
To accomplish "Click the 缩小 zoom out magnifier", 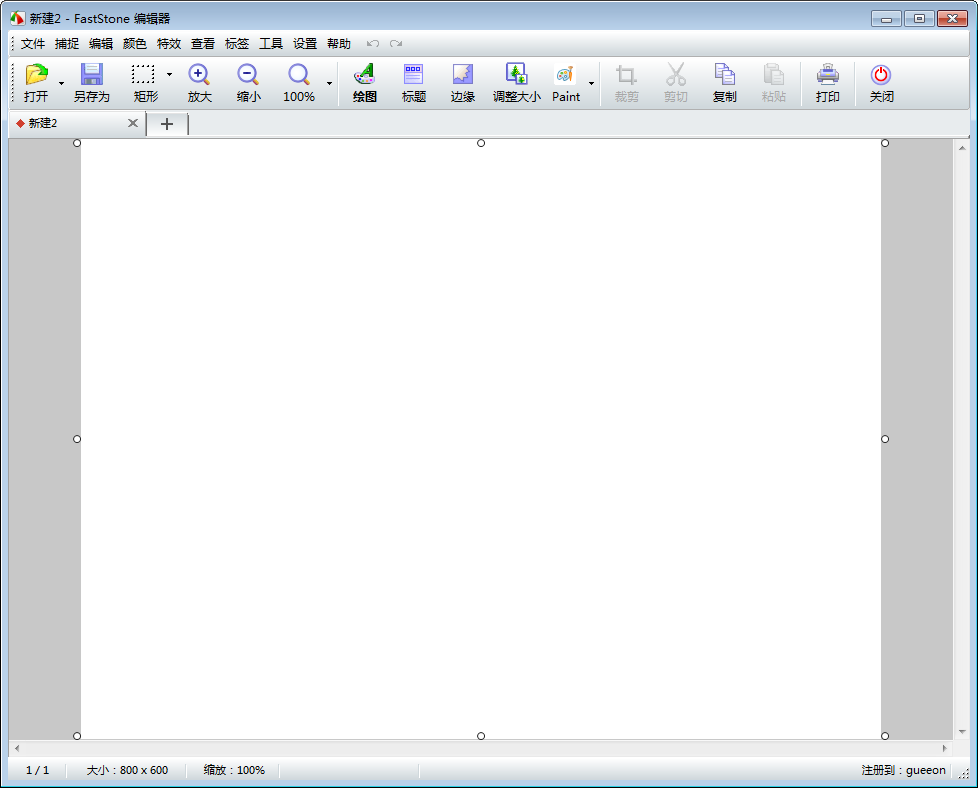I will (248, 75).
